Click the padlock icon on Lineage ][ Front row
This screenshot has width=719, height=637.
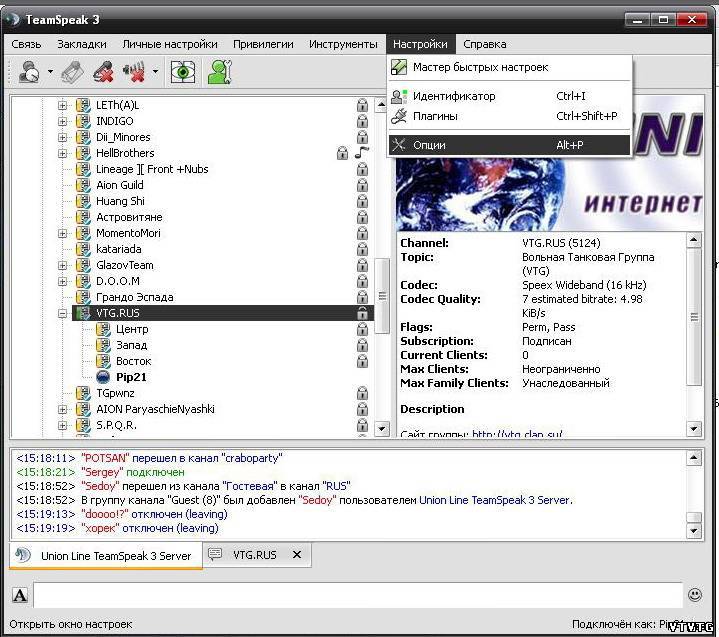362,169
